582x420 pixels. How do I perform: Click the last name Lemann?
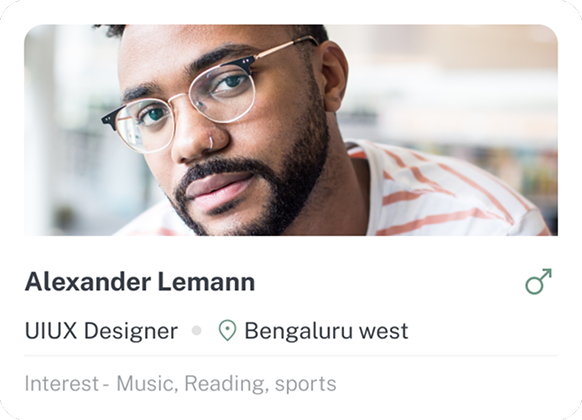click(x=207, y=282)
